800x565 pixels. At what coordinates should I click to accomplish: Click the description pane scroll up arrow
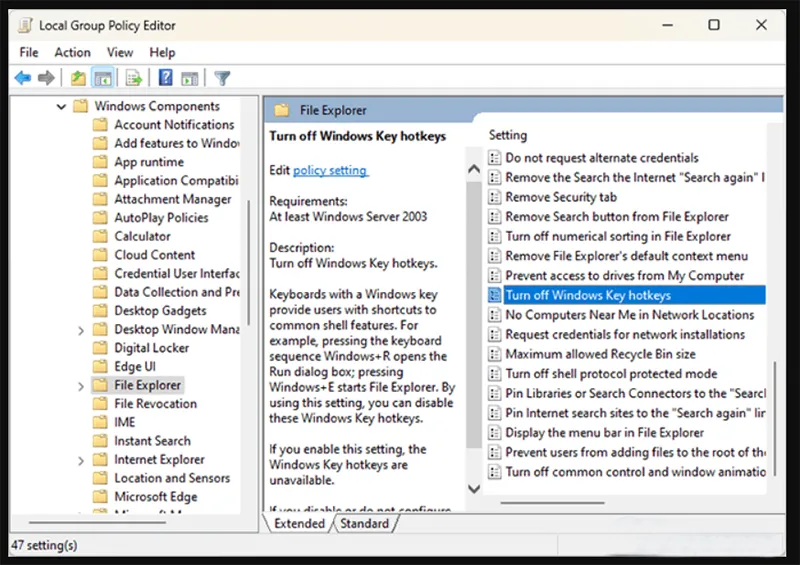pos(474,169)
